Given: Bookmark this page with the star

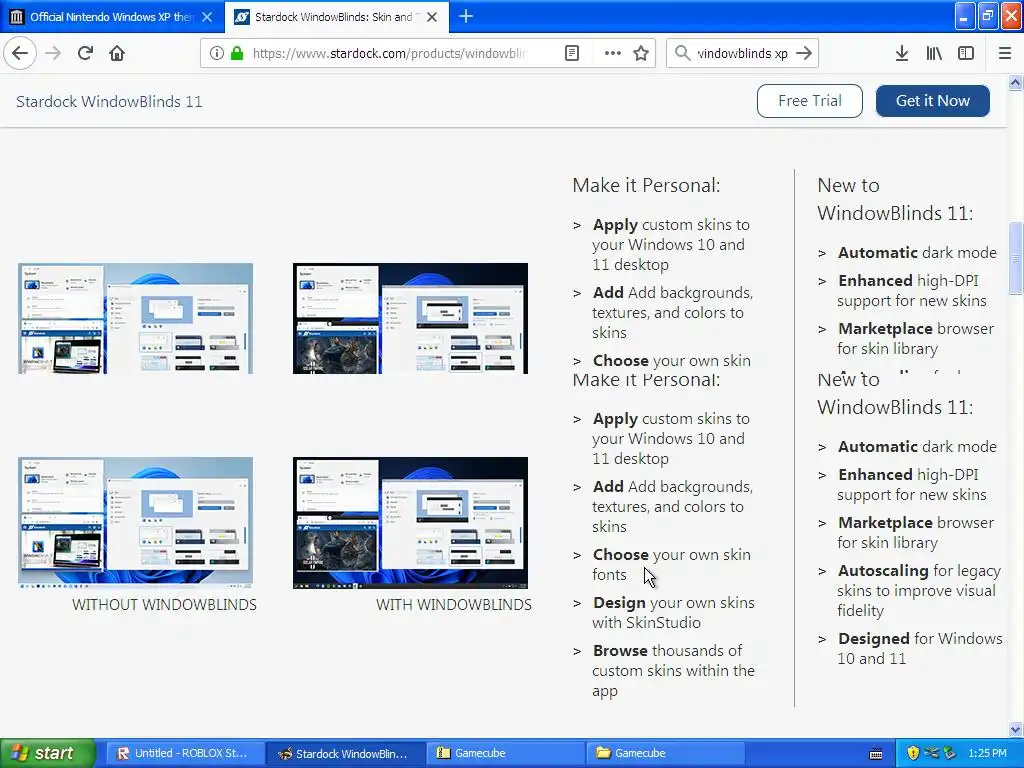Looking at the screenshot, I should click(x=641, y=53).
